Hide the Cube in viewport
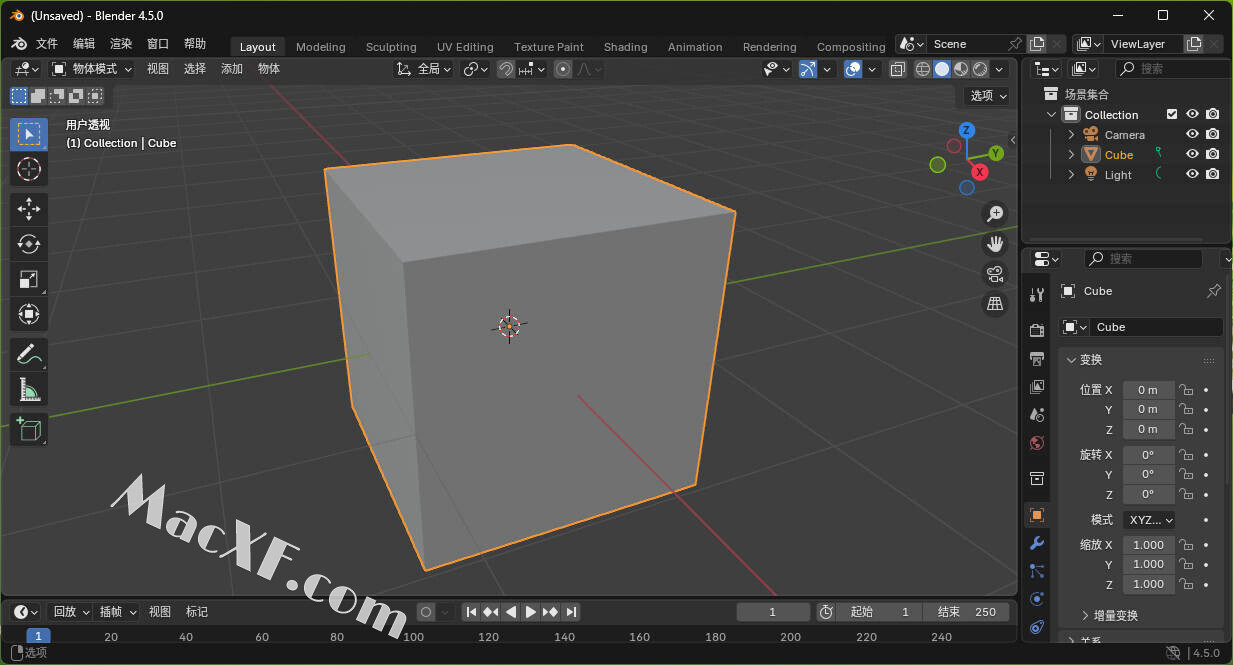The height and width of the screenshot is (665, 1233). pos(1192,154)
